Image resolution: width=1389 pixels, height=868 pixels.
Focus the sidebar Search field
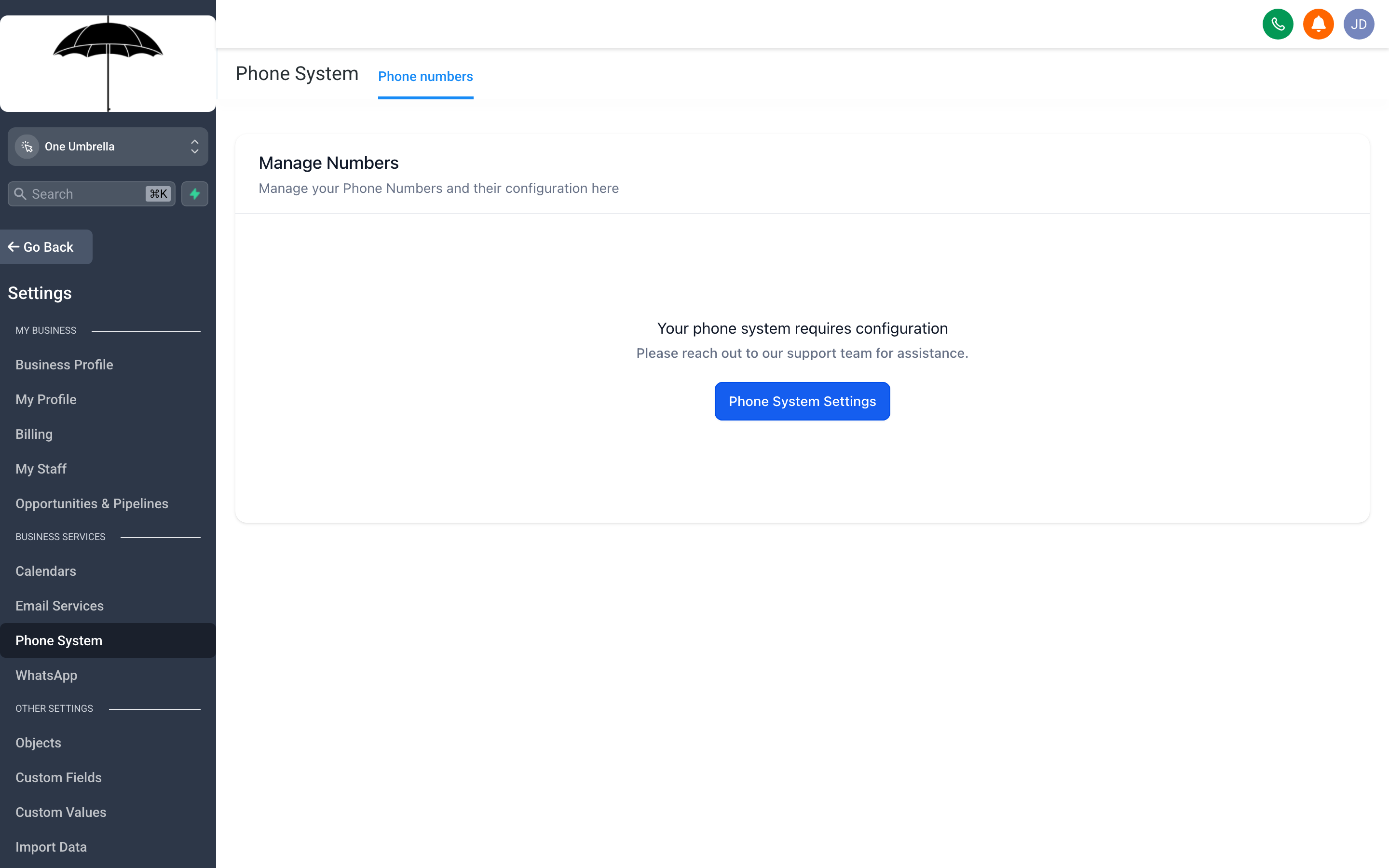point(92,194)
